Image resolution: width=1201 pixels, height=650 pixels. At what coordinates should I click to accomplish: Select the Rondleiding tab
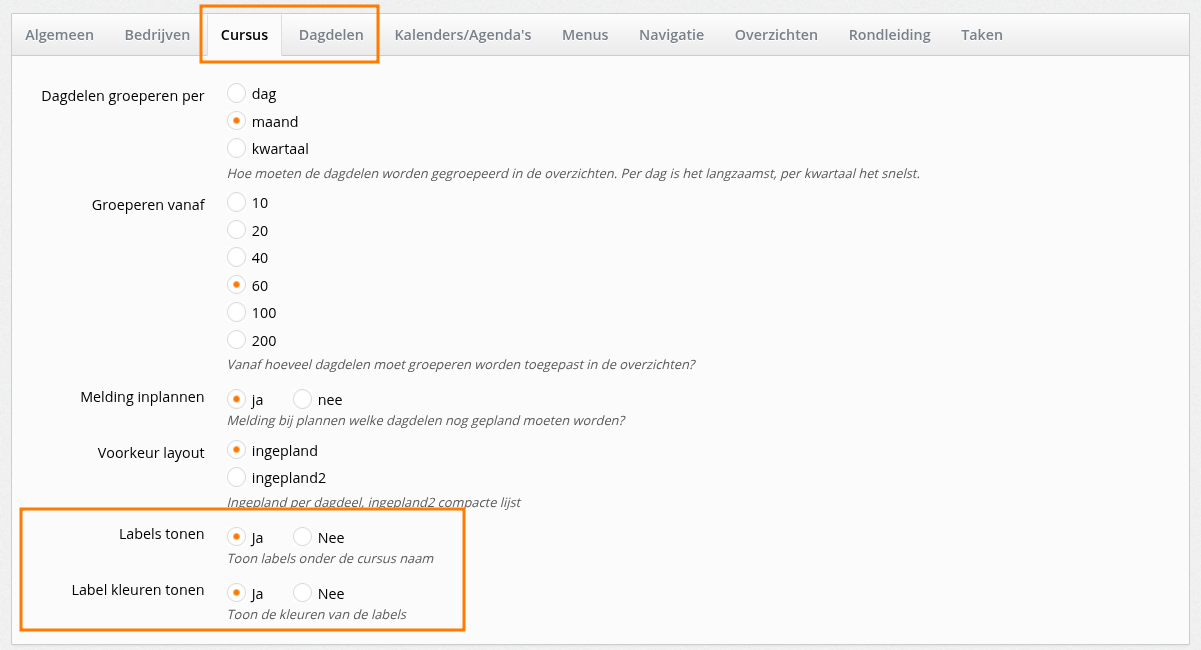click(889, 35)
